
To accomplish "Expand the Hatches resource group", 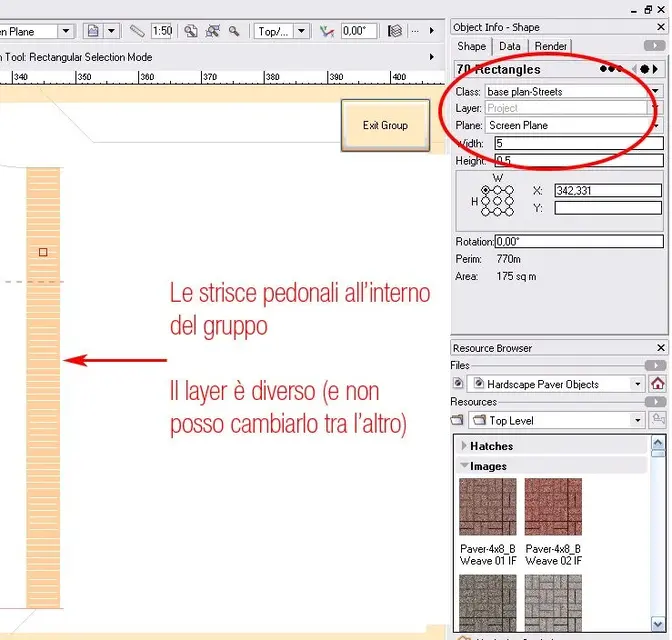I will coord(464,446).
